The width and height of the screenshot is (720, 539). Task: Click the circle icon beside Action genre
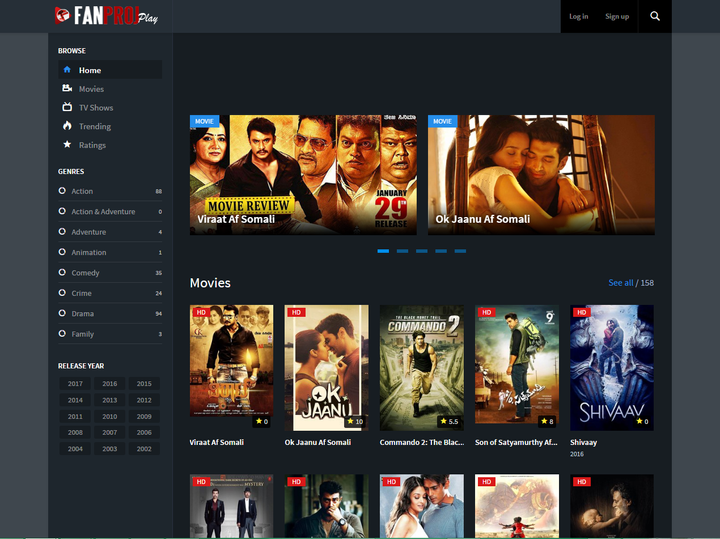point(62,191)
